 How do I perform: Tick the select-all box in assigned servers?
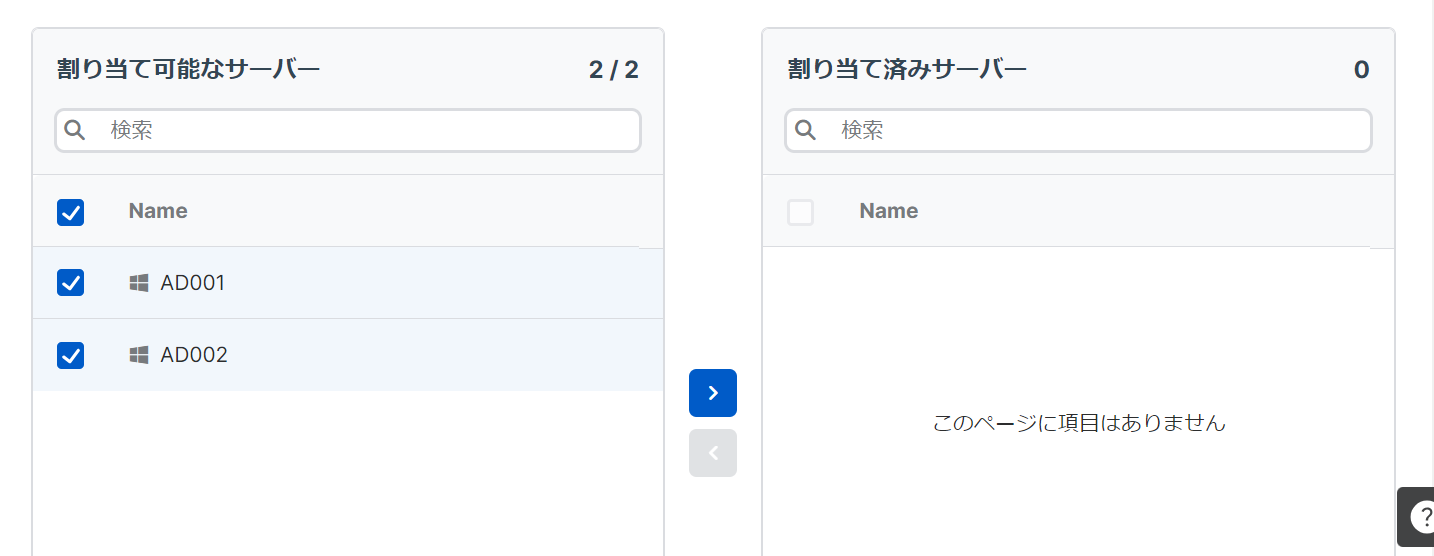point(800,212)
